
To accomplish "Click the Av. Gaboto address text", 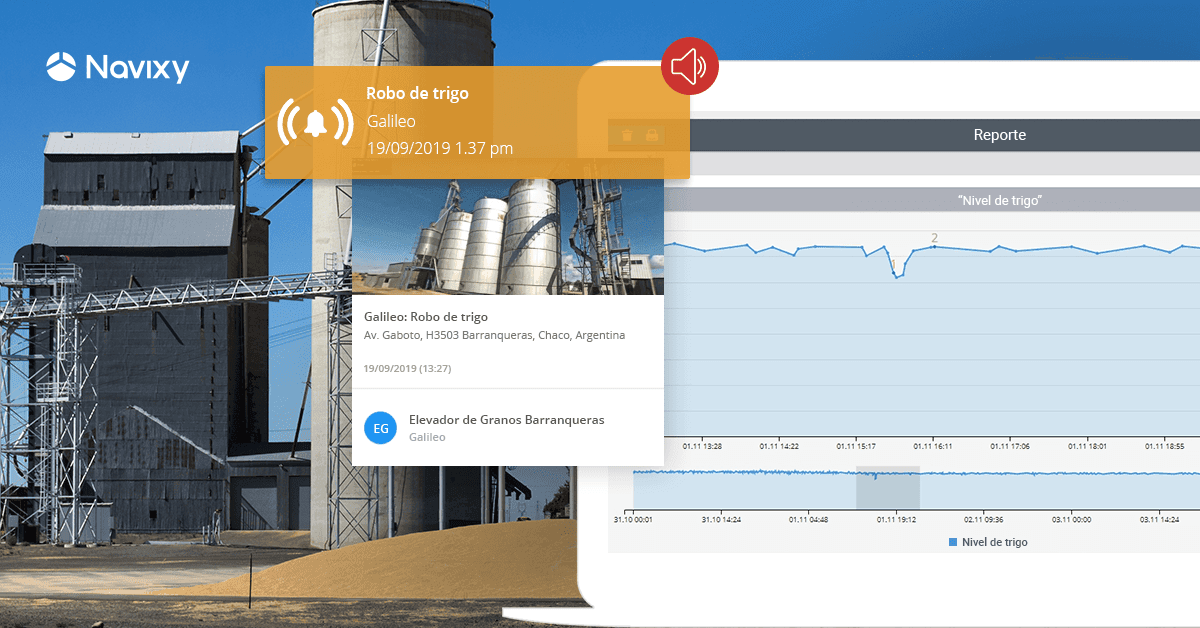I will [494, 335].
